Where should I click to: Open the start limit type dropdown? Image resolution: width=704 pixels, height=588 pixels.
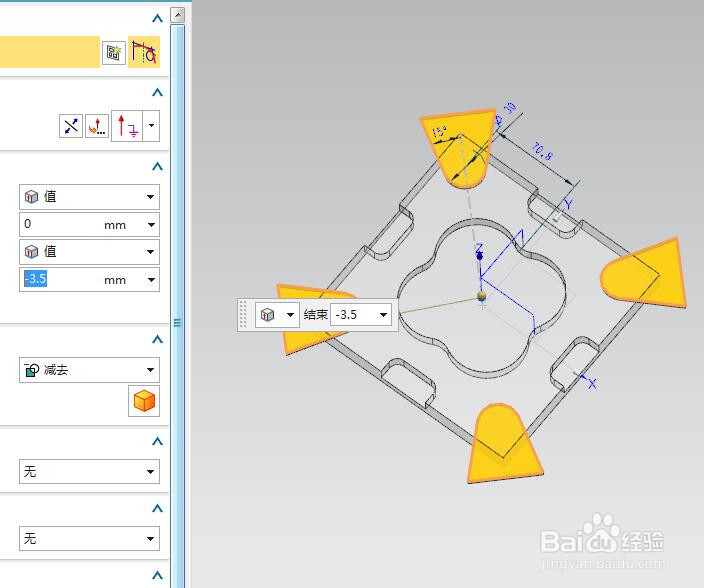click(89, 197)
